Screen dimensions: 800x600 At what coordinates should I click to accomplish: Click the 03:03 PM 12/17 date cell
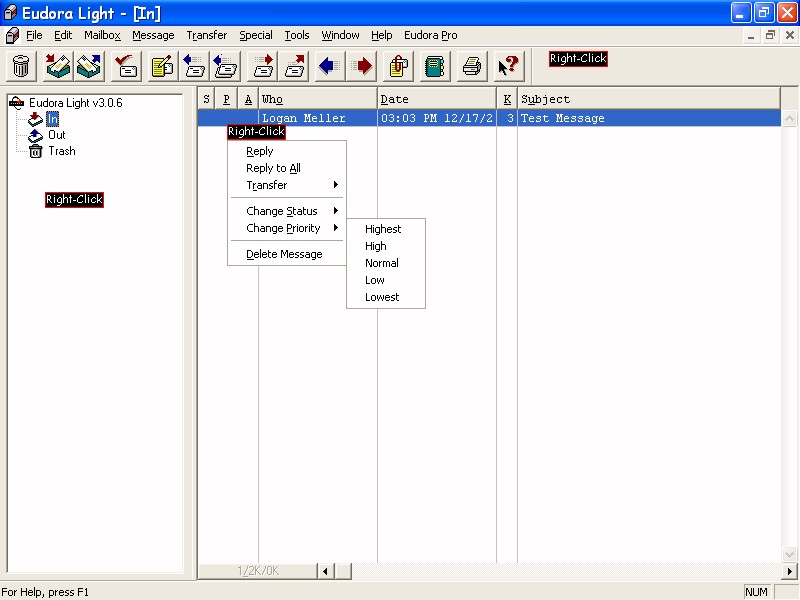[437, 118]
